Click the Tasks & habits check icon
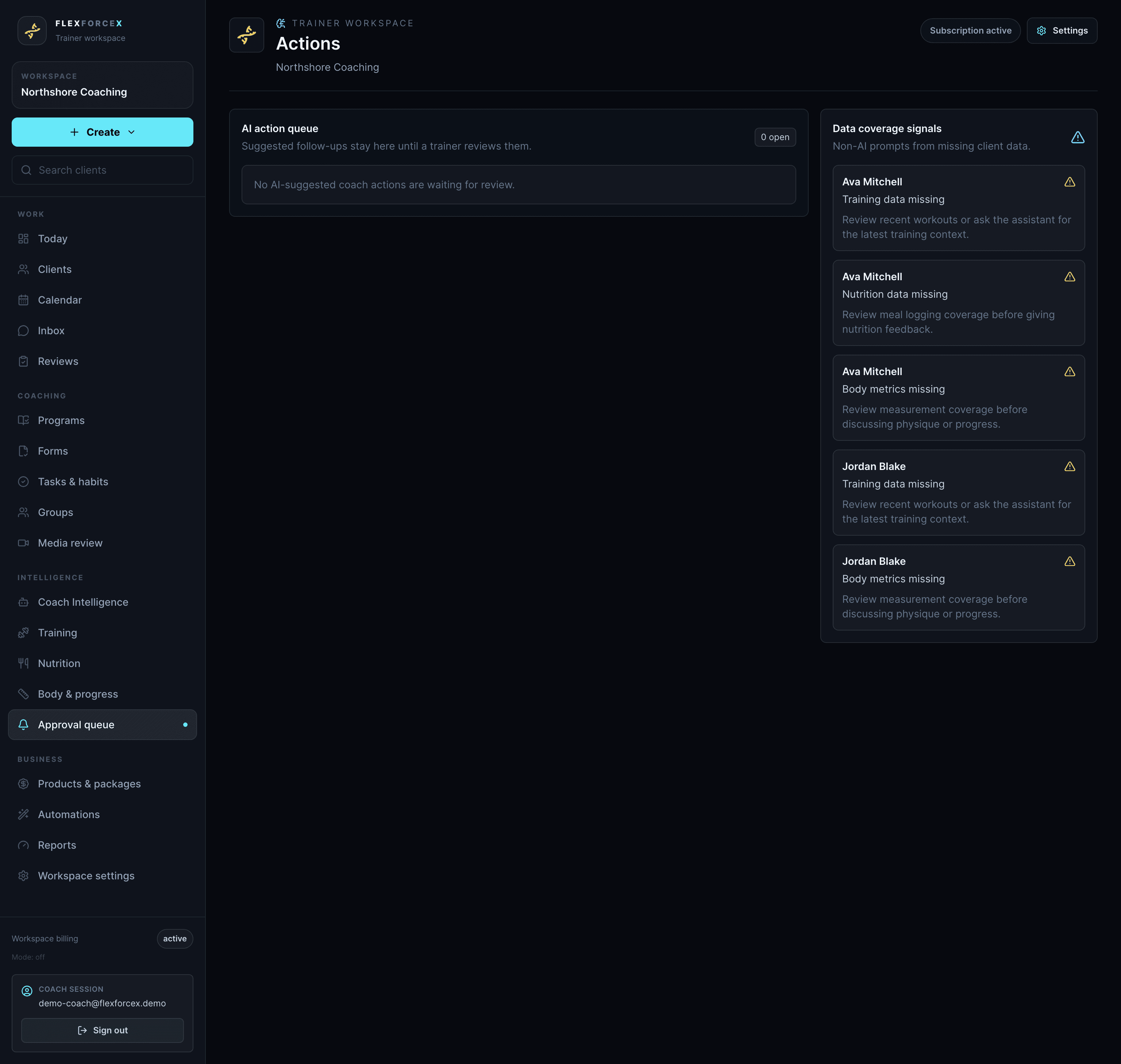1121x1064 pixels. 23,482
